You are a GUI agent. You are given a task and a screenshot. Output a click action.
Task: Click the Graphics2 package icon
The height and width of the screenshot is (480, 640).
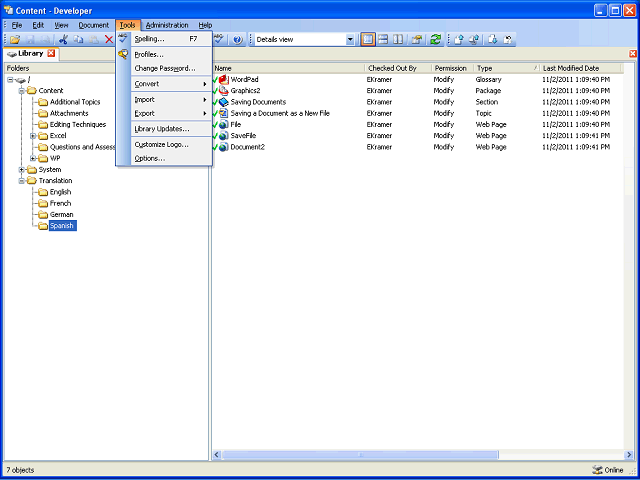click(x=224, y=91)
